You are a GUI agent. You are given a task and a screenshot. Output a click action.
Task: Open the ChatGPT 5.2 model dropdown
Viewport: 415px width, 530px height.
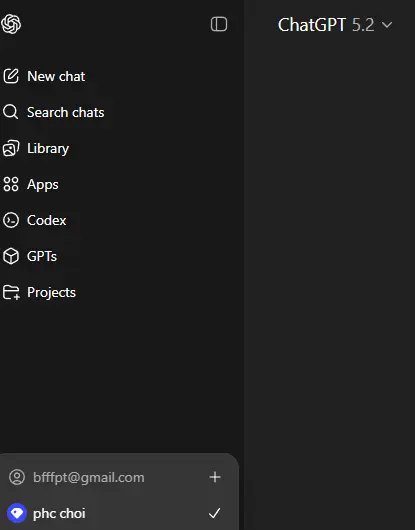coord(335,25)
